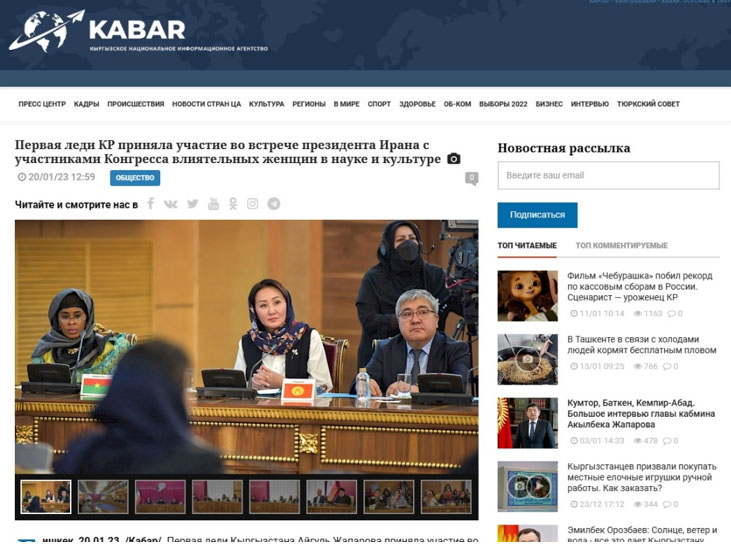
Task: Open the Instagram social icon
Action: tap(252, 204)
